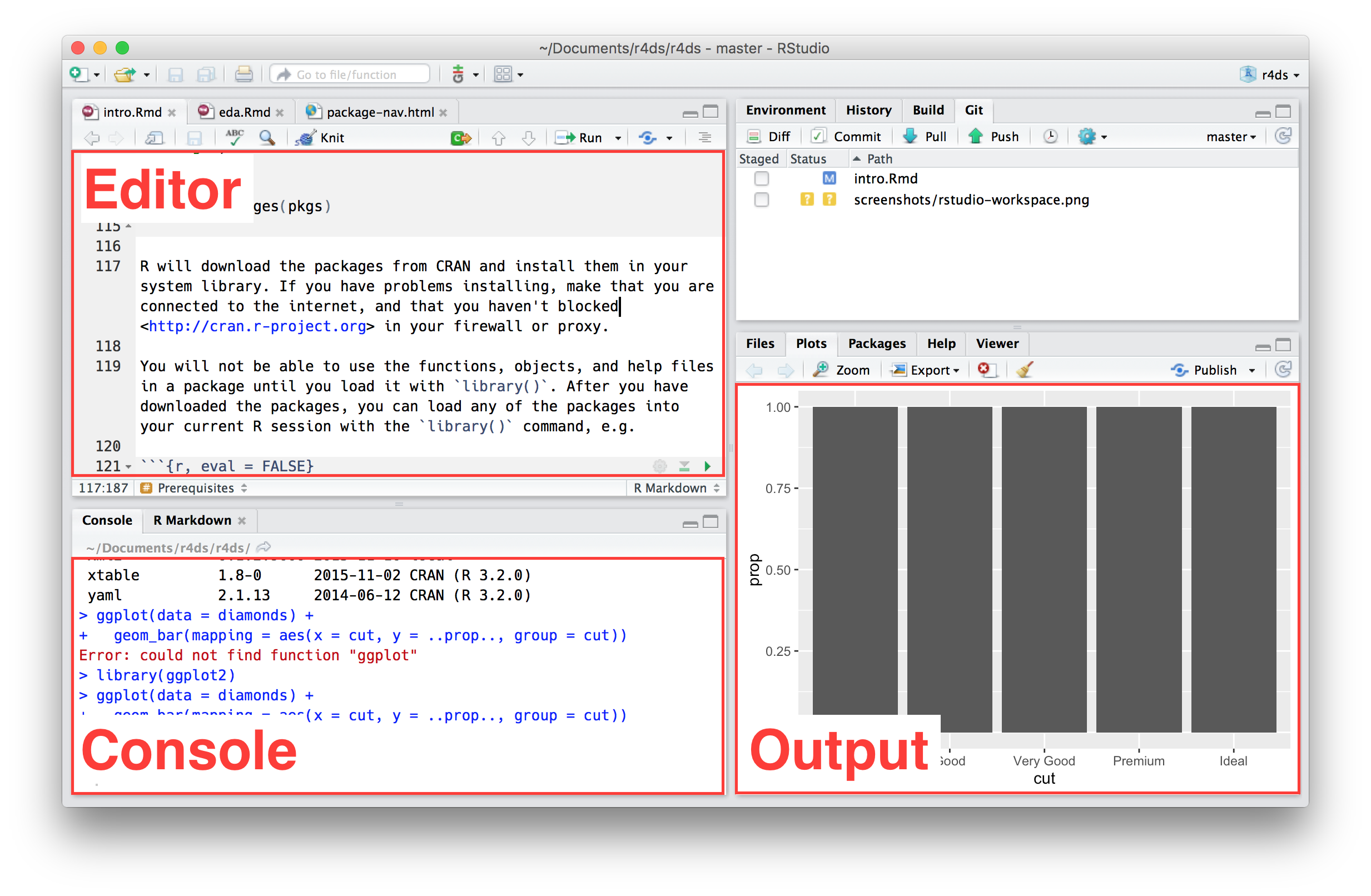
Task: Stage intro.Rmd with its checkbox
Action: click(762, 178)
